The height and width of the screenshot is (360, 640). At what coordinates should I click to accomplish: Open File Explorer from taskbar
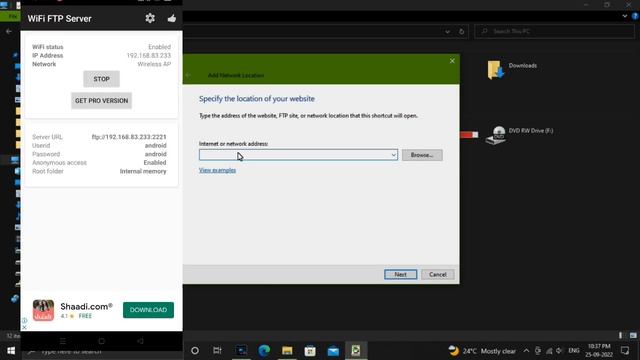pos(287,350)
